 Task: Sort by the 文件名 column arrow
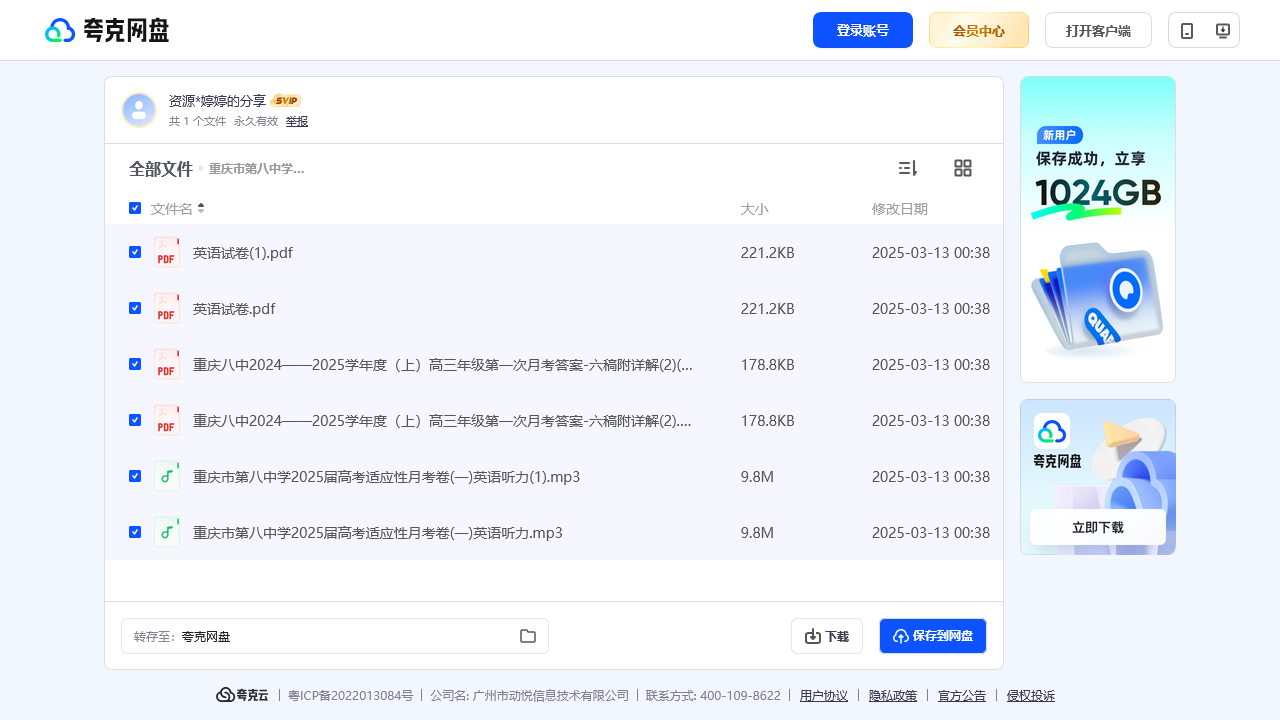[201, 208]
